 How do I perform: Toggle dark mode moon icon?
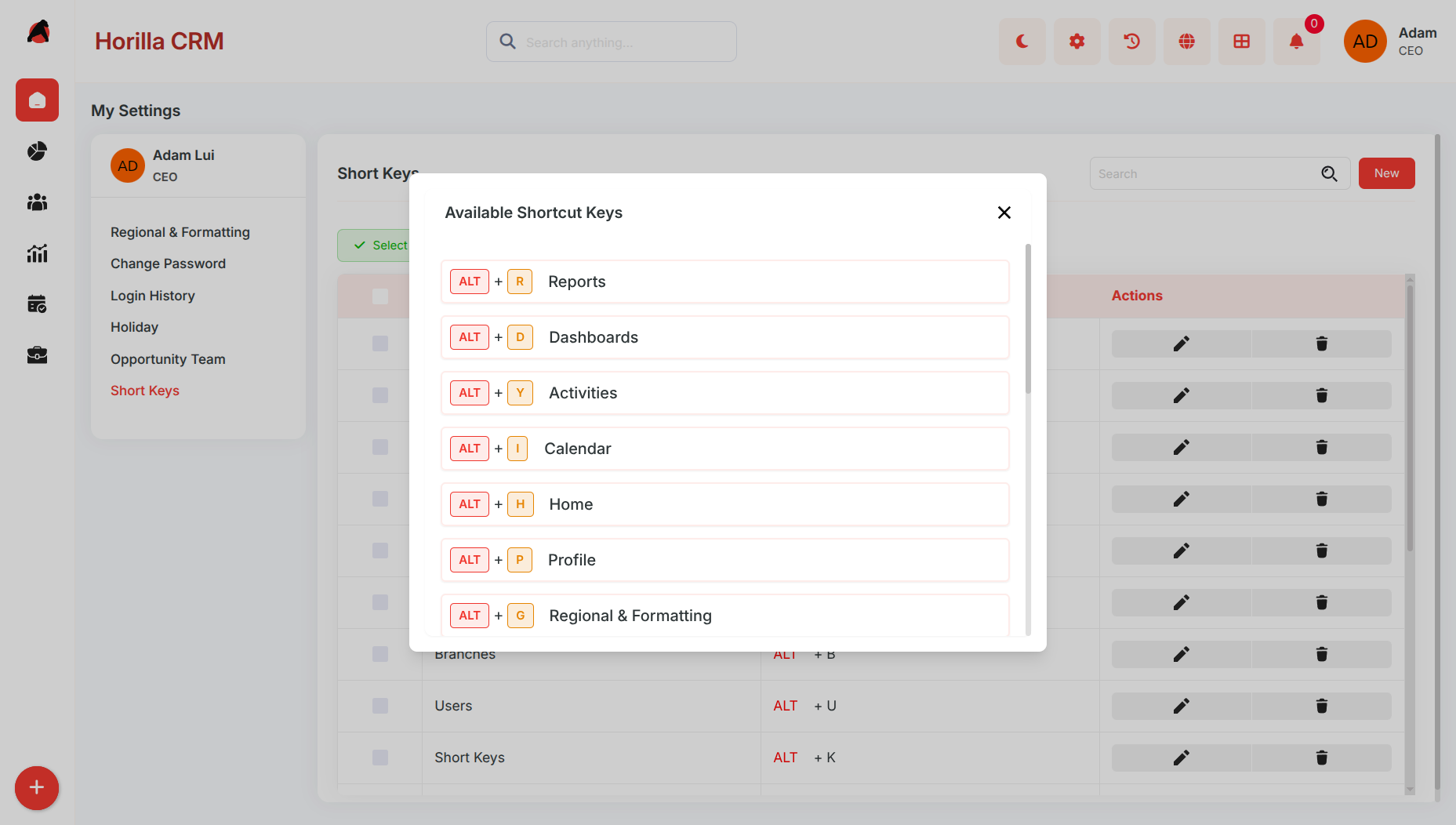[1022, 42]
